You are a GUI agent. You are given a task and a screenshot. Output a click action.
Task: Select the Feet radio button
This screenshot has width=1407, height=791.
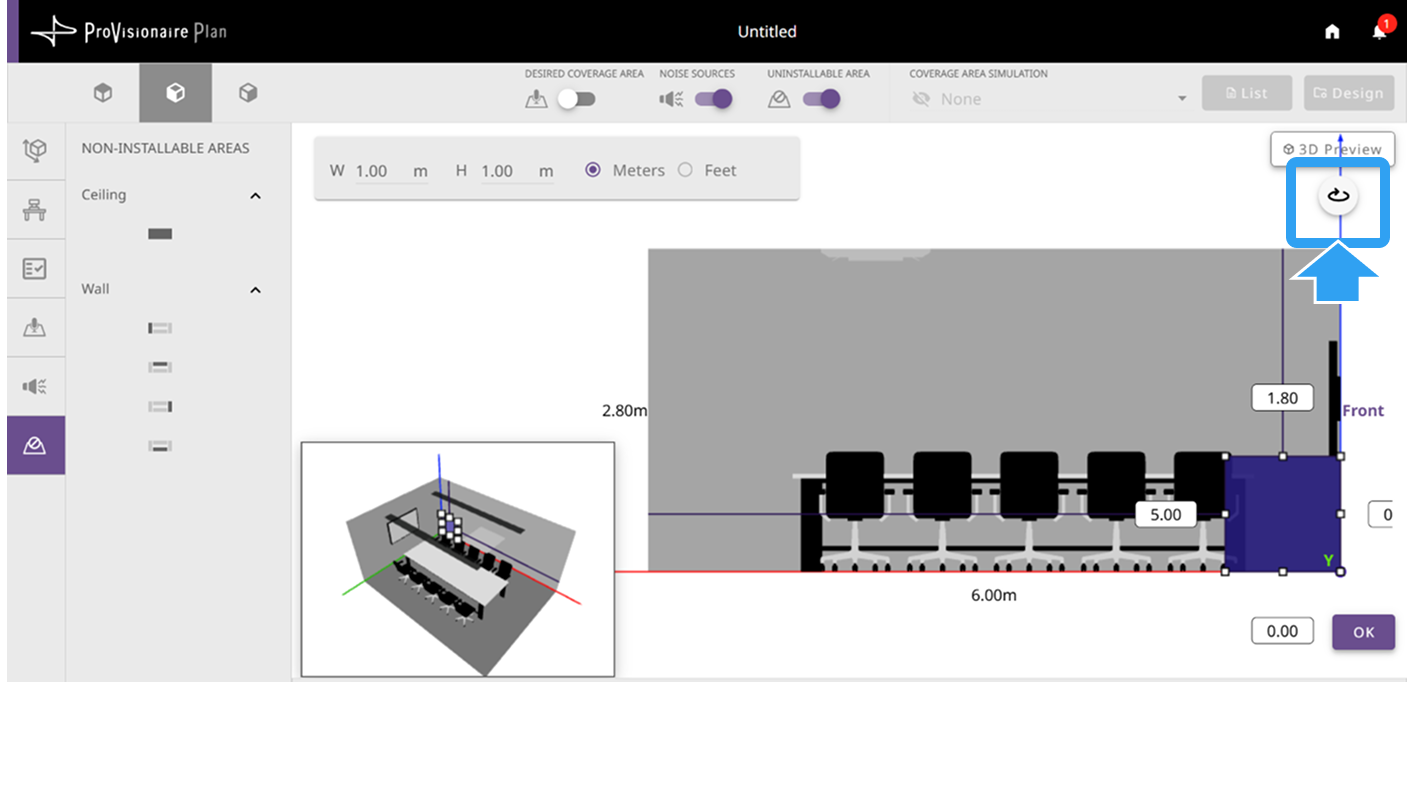coord(685,170)
